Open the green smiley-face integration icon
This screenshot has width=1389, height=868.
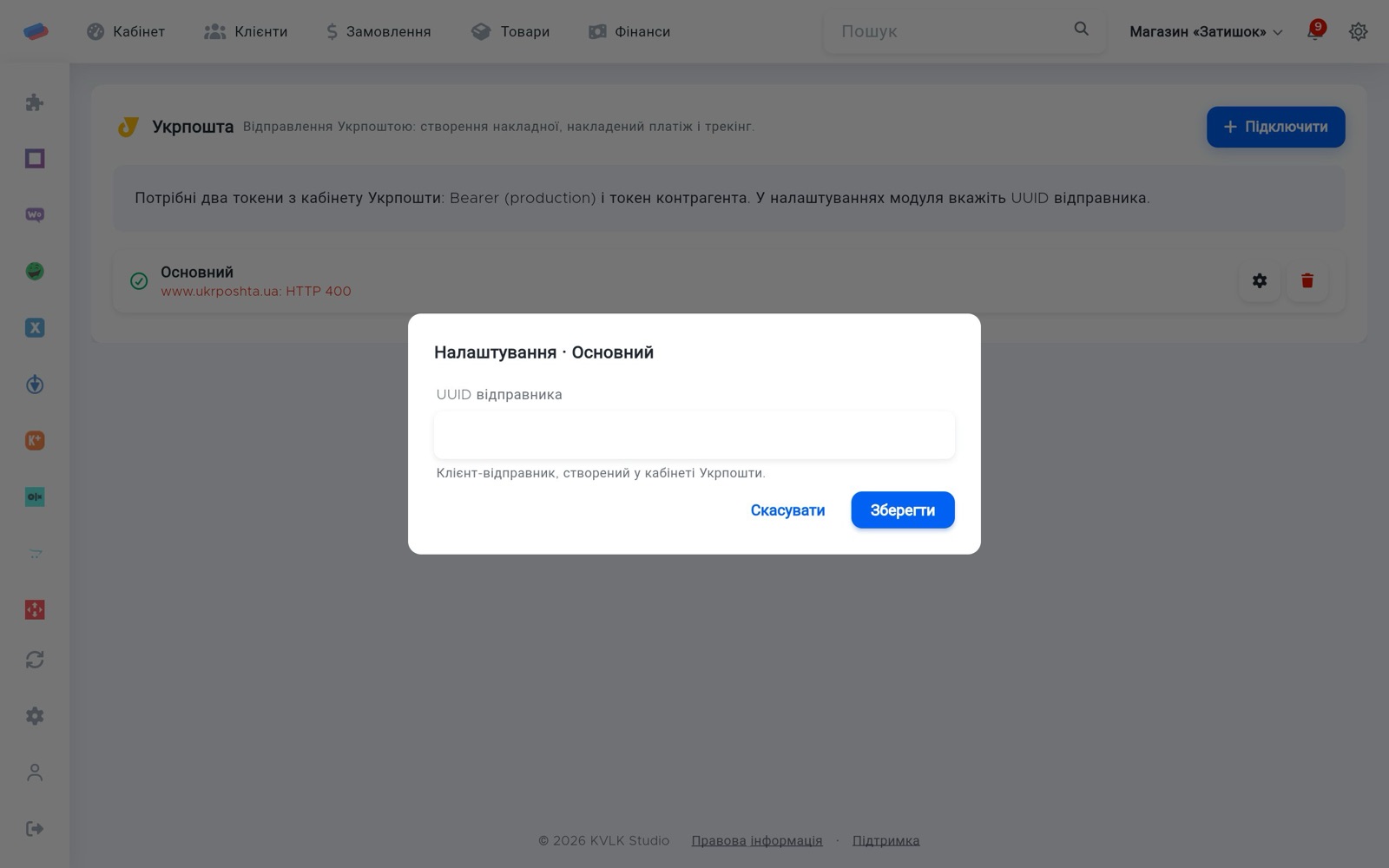(35, 272)
